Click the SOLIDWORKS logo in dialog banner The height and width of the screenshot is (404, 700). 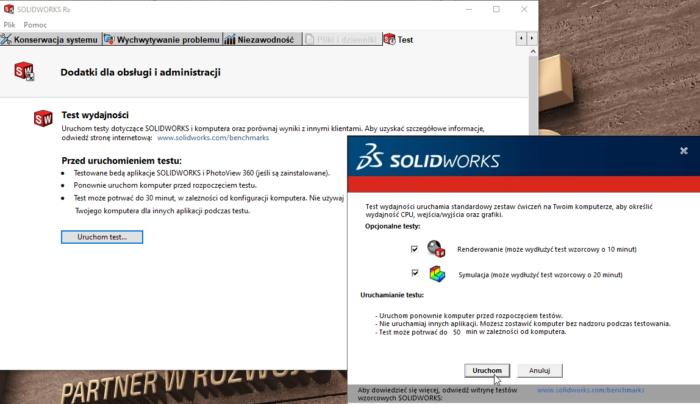pyautogui.click(x=428, y=157)
